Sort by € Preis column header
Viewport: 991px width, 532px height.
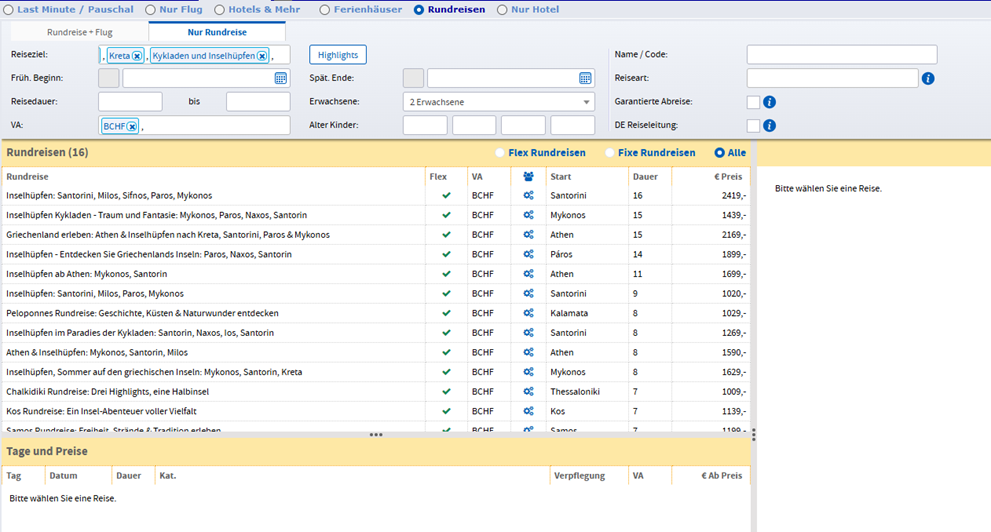coord(728,177)
